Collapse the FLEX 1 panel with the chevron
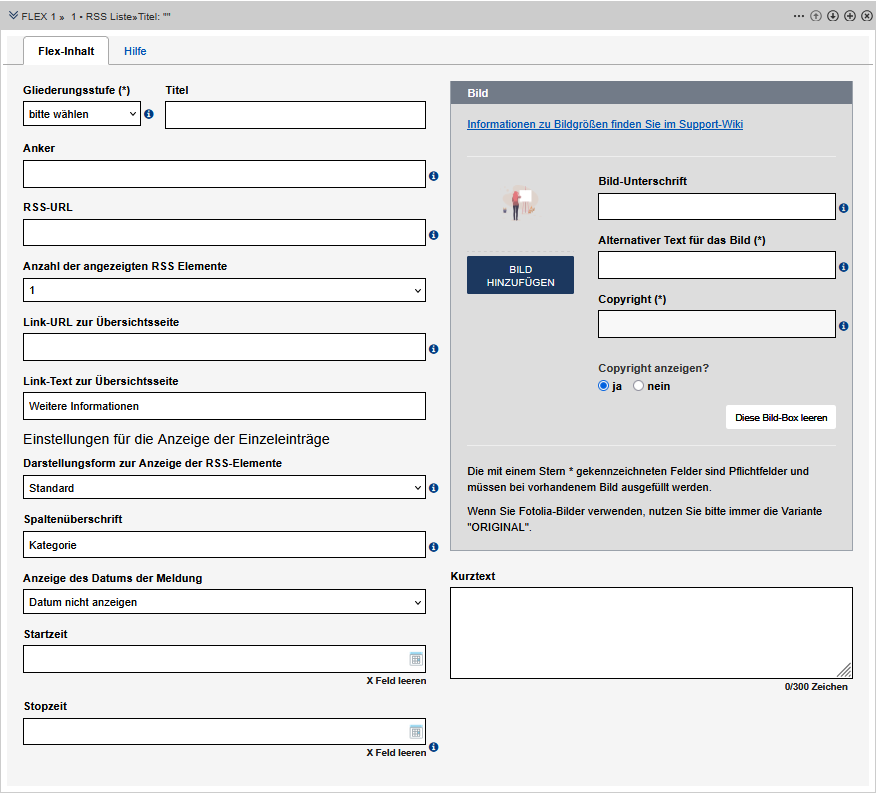Screen dimensions: 877x794 pos(13,16)
